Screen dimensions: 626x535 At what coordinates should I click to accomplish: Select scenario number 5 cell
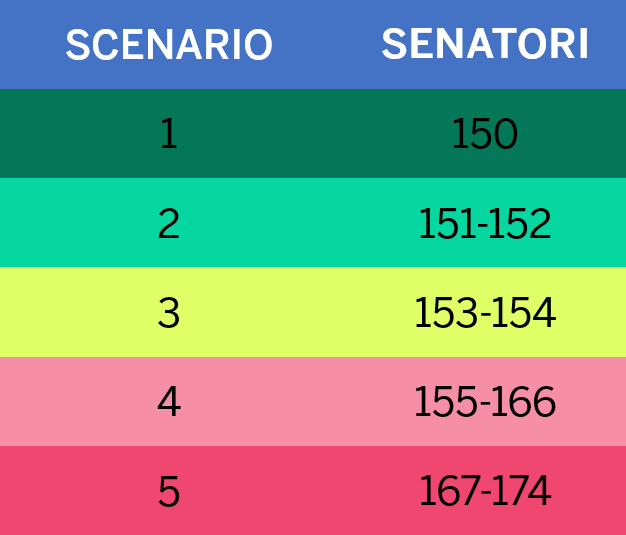(x=168, y=491)
